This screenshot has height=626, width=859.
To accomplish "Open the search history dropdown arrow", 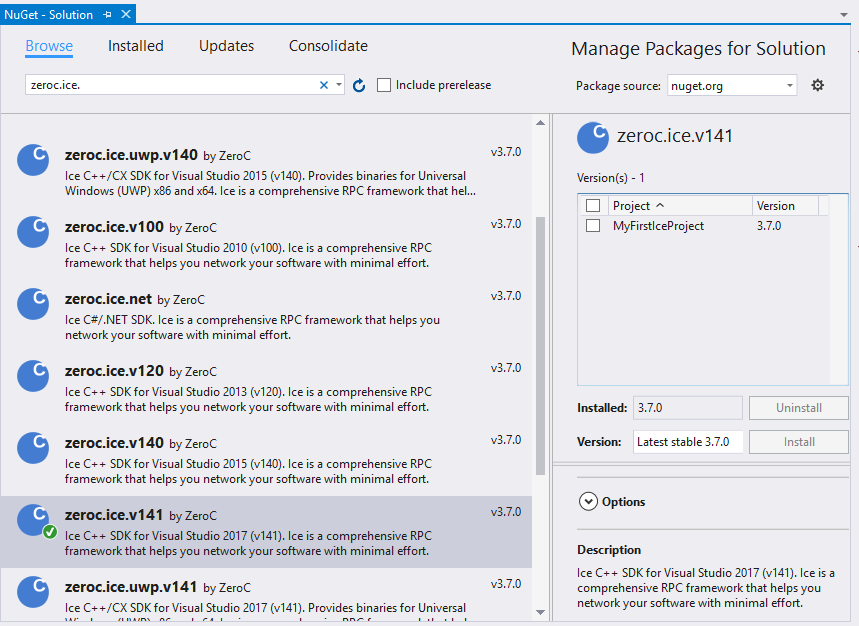I will tap(339, 86).
